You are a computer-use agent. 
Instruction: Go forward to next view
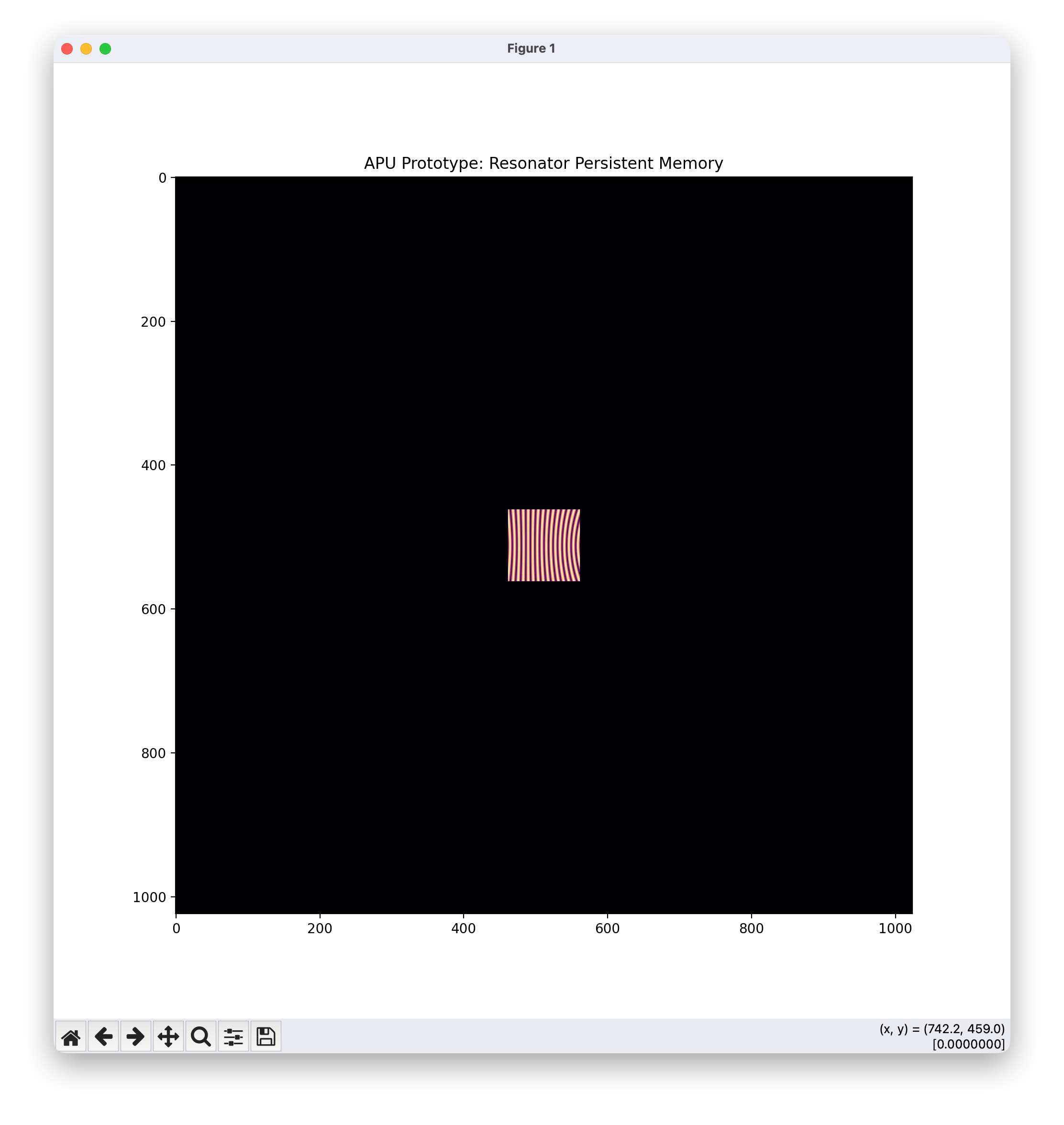(x=135, y=1037)
